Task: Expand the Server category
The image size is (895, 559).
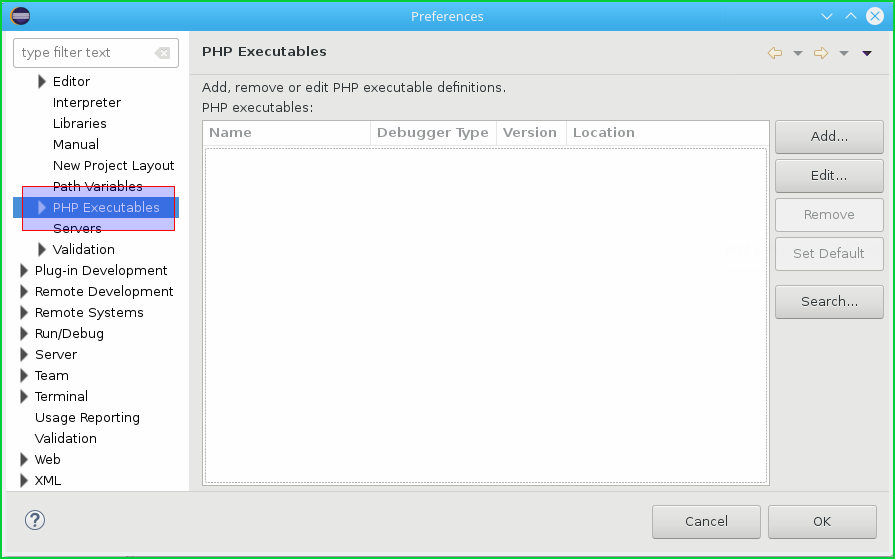Action: pyautogui.click(x=24, y=355)
